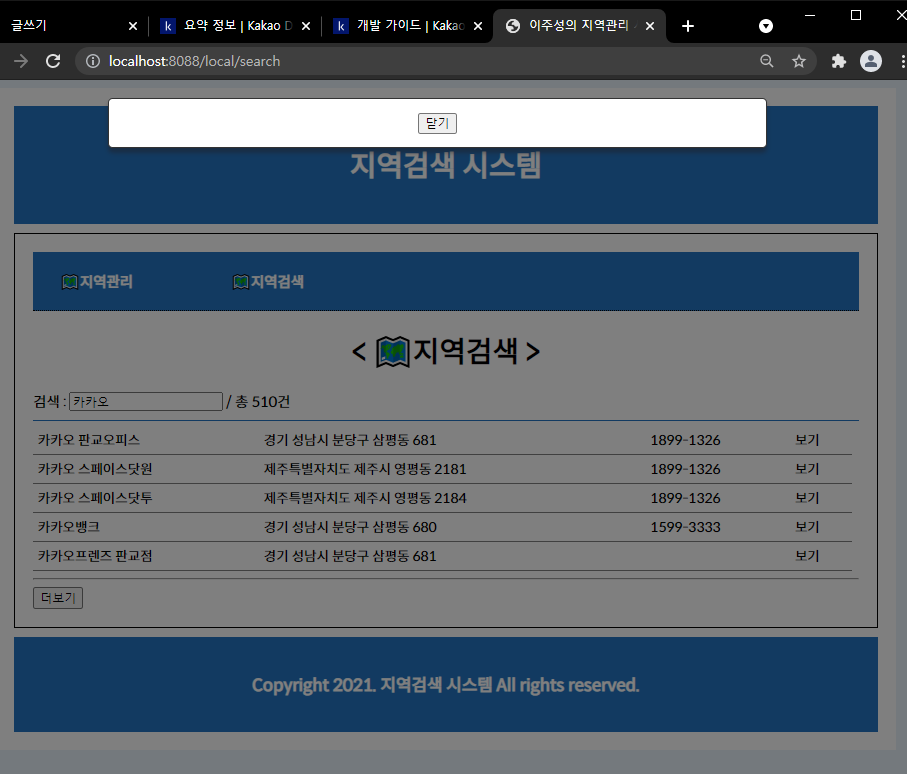Close the 글쓰기 tab

[132, 26]
